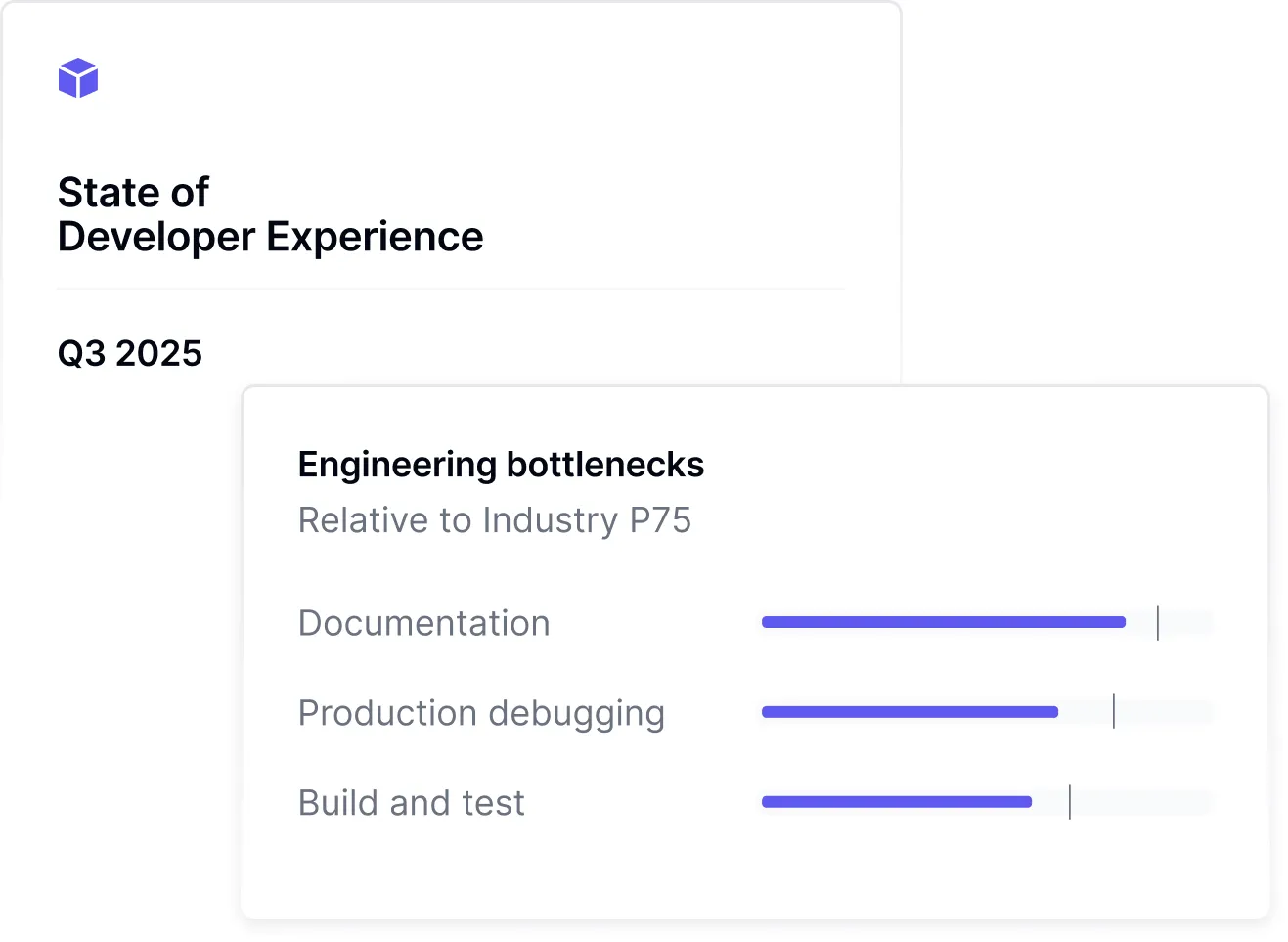The image size is (1288, 942).
Task: Click the P75 marker on Build and test bar
Action: (x=1070, y=802)
